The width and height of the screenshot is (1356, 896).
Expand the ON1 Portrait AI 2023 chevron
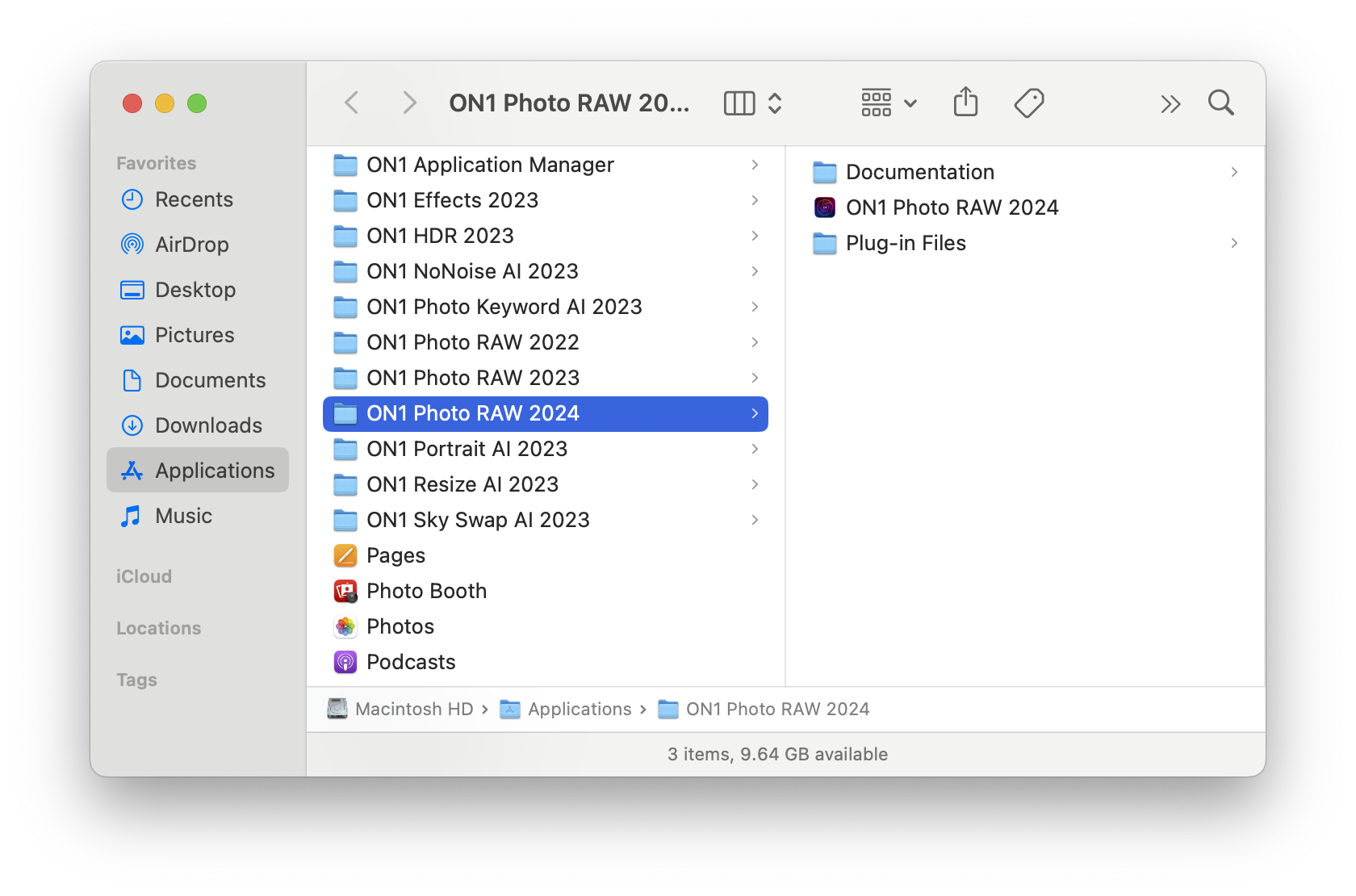pyautogui.click(x=755, y=449)
